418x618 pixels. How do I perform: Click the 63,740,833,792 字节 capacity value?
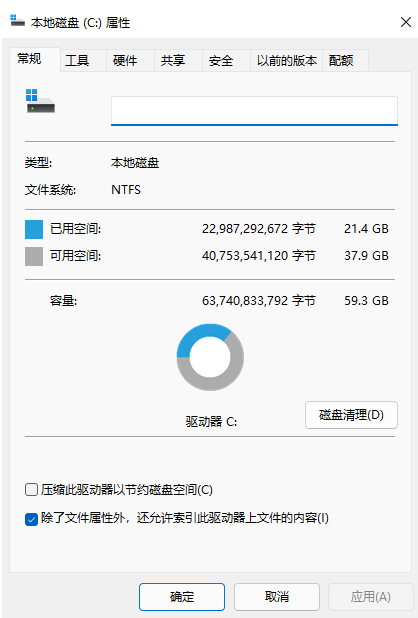click(259, 301)
